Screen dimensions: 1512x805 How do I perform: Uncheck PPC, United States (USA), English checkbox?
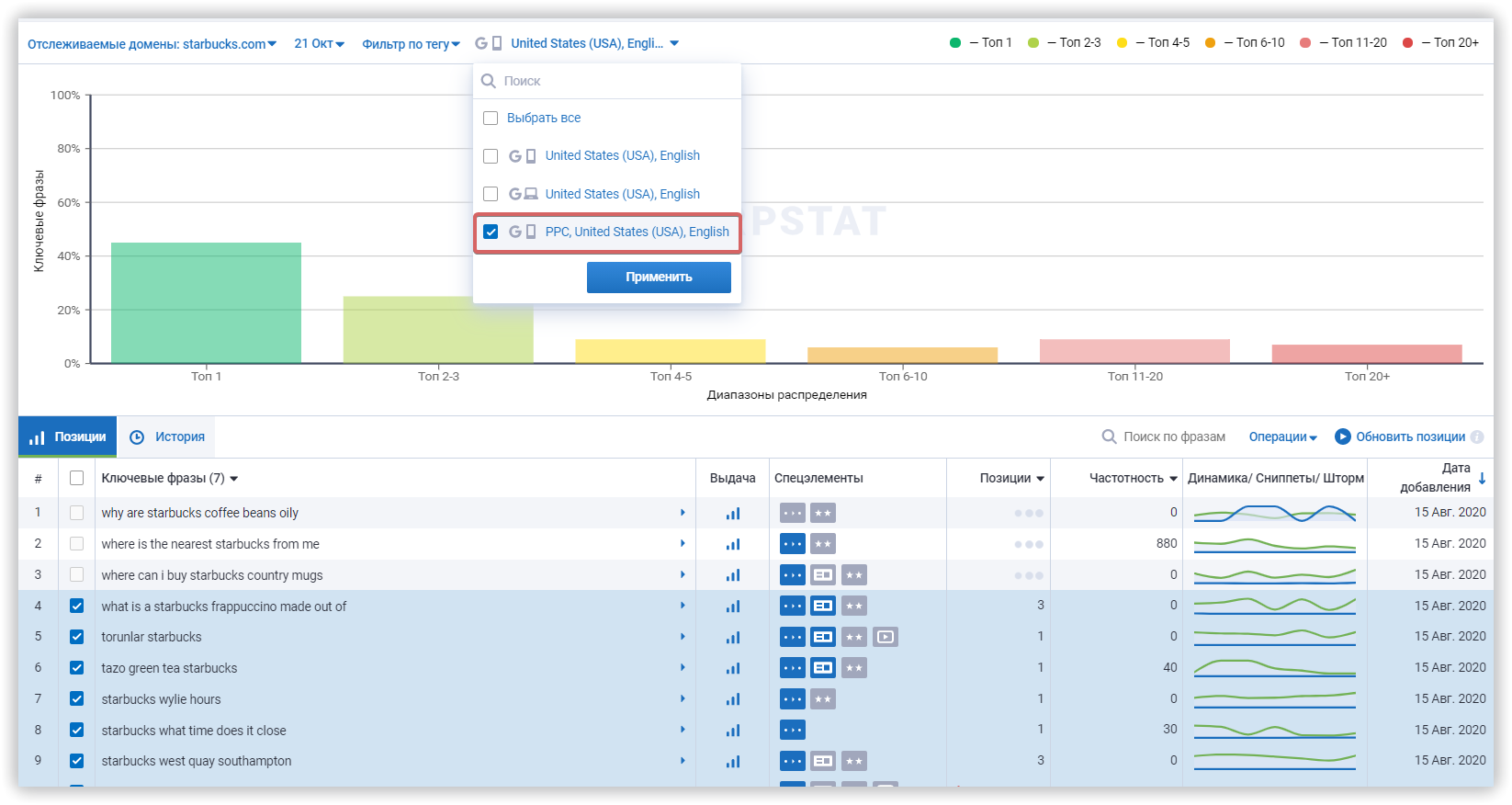pyautogui.click(x=491, y=232)
